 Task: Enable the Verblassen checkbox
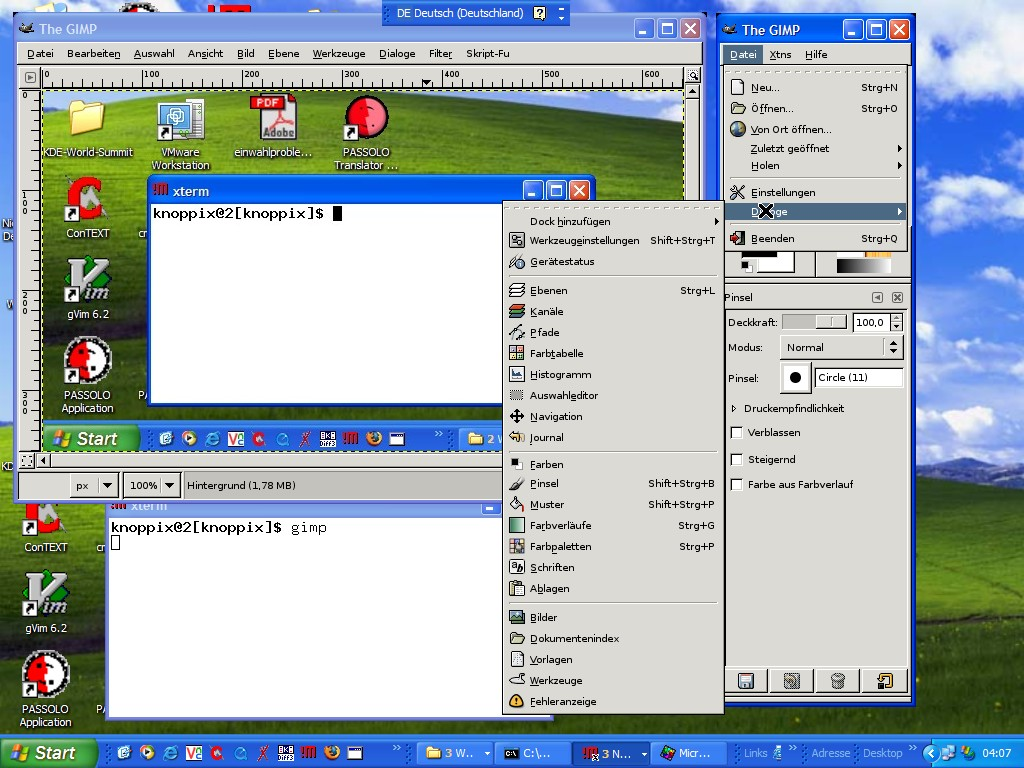click(737, 433)
